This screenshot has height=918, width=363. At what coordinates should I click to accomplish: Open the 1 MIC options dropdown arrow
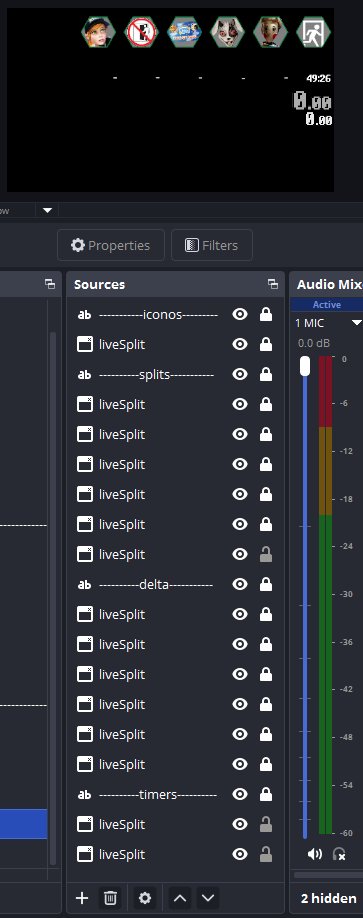pyautogui.click(x=356, y=323)
